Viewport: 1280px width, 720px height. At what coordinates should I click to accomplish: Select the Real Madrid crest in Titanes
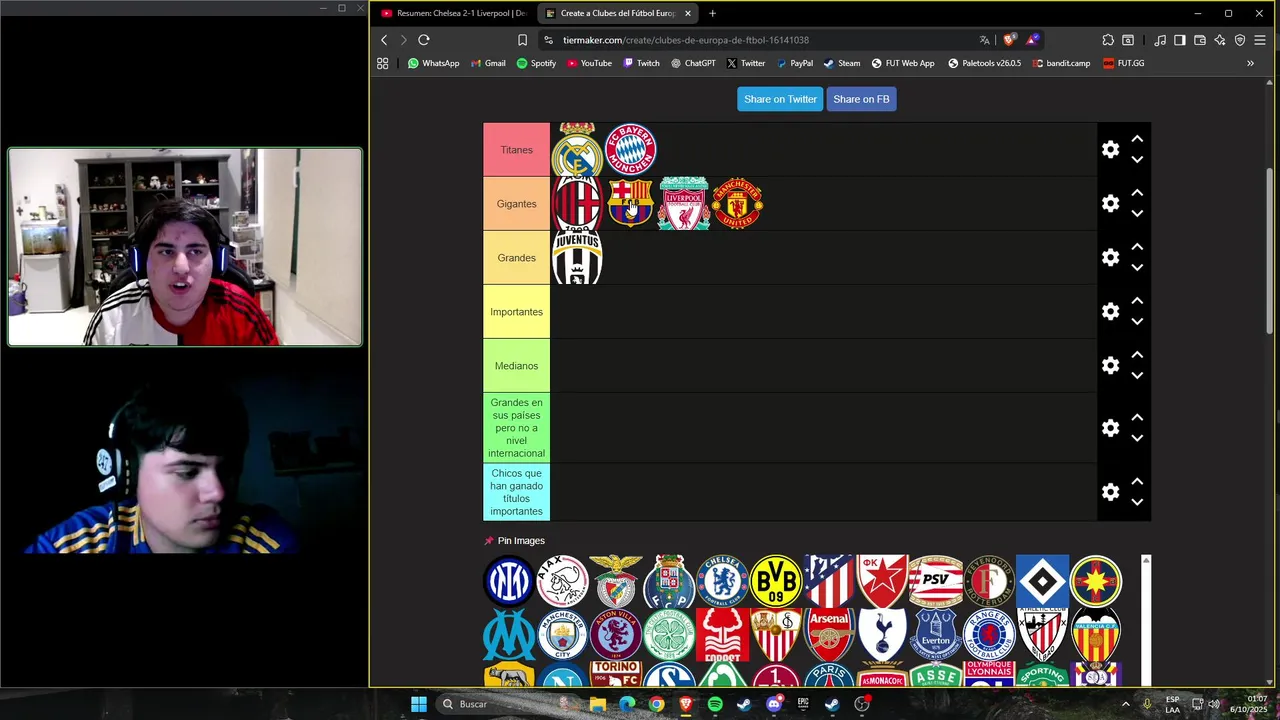(577, 150)
